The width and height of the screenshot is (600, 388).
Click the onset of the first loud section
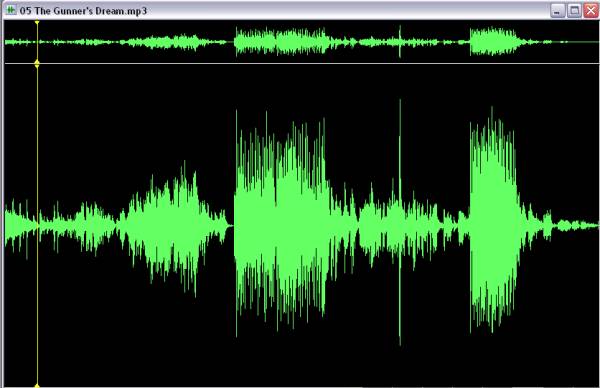(x=236, y=224)
